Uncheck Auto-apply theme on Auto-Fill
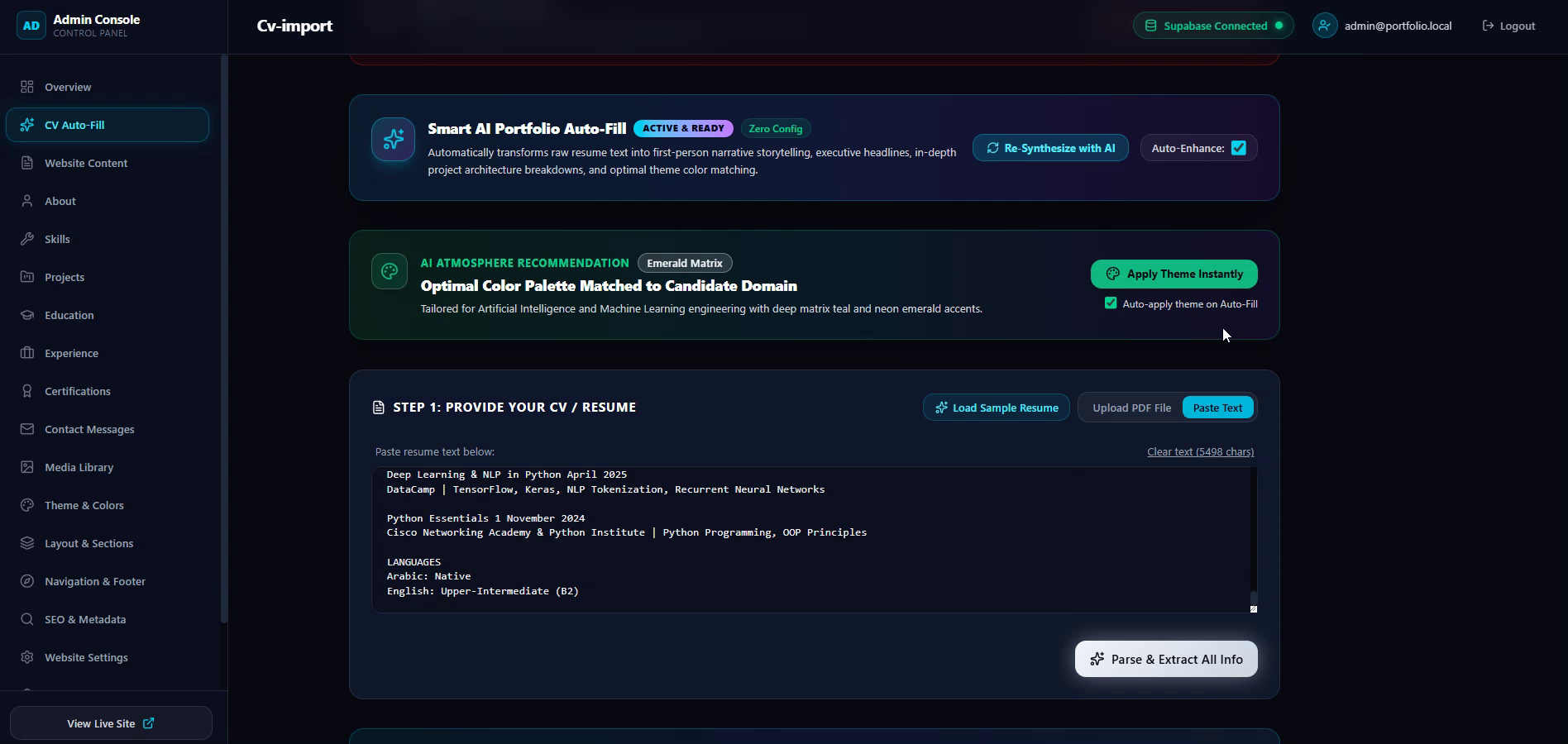This screenshot has height=744, width=1568. point(1111,303)
